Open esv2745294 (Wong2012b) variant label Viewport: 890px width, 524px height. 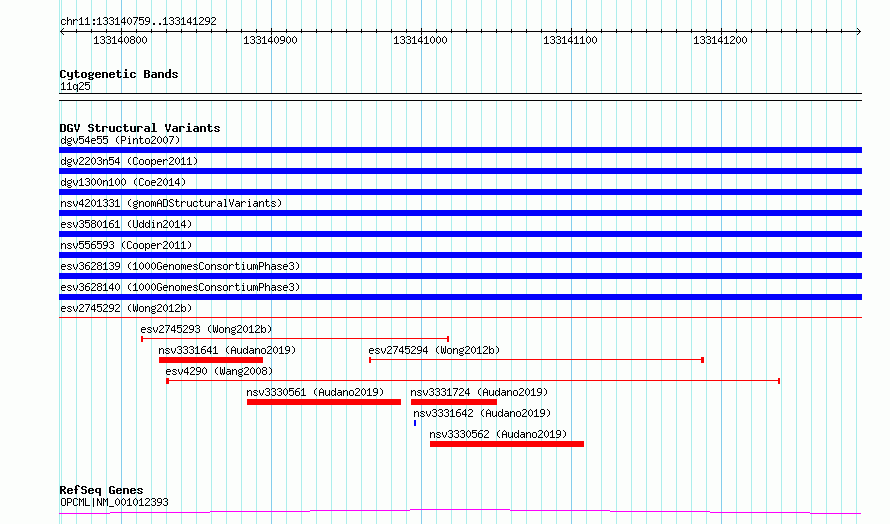434,350
